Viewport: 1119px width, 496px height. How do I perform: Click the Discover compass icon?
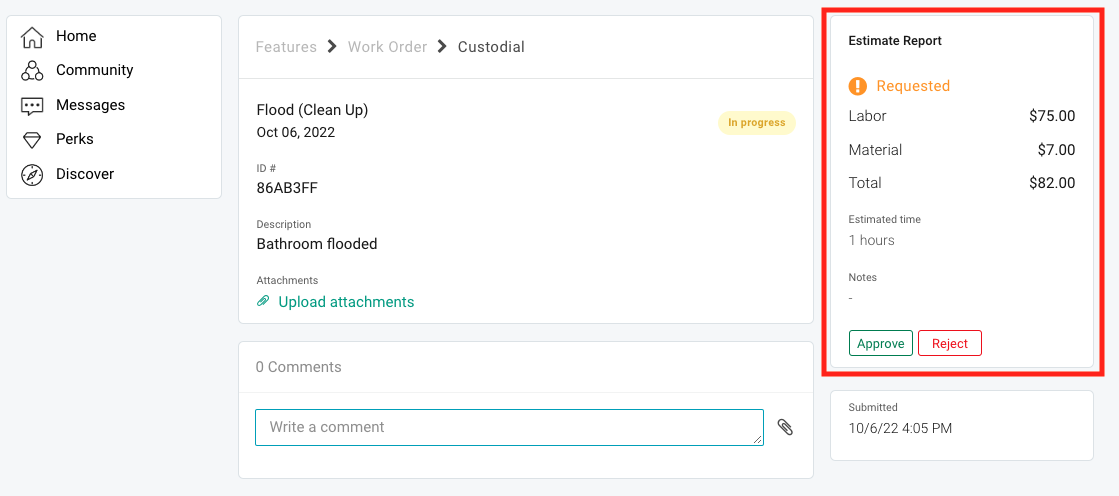point(32,175)
